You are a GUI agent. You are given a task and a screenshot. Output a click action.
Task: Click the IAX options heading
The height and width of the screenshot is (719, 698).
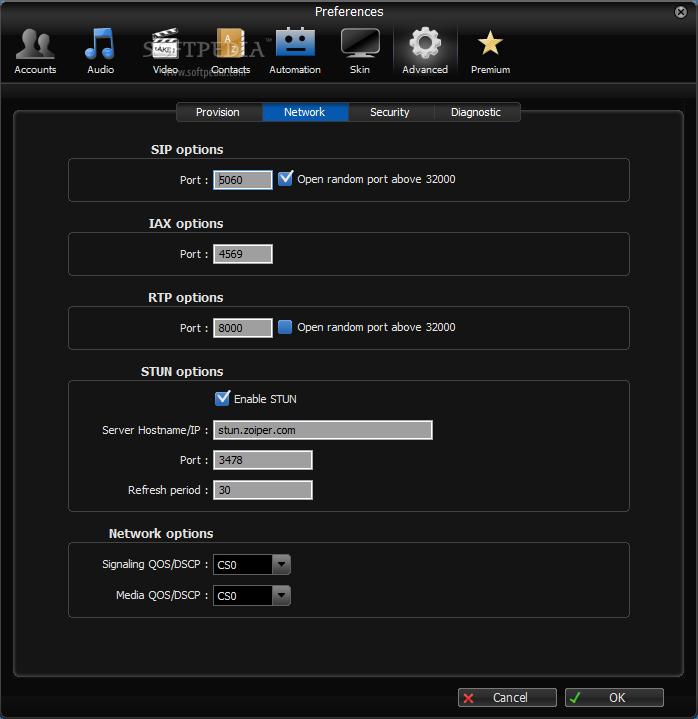coord(186,224)
